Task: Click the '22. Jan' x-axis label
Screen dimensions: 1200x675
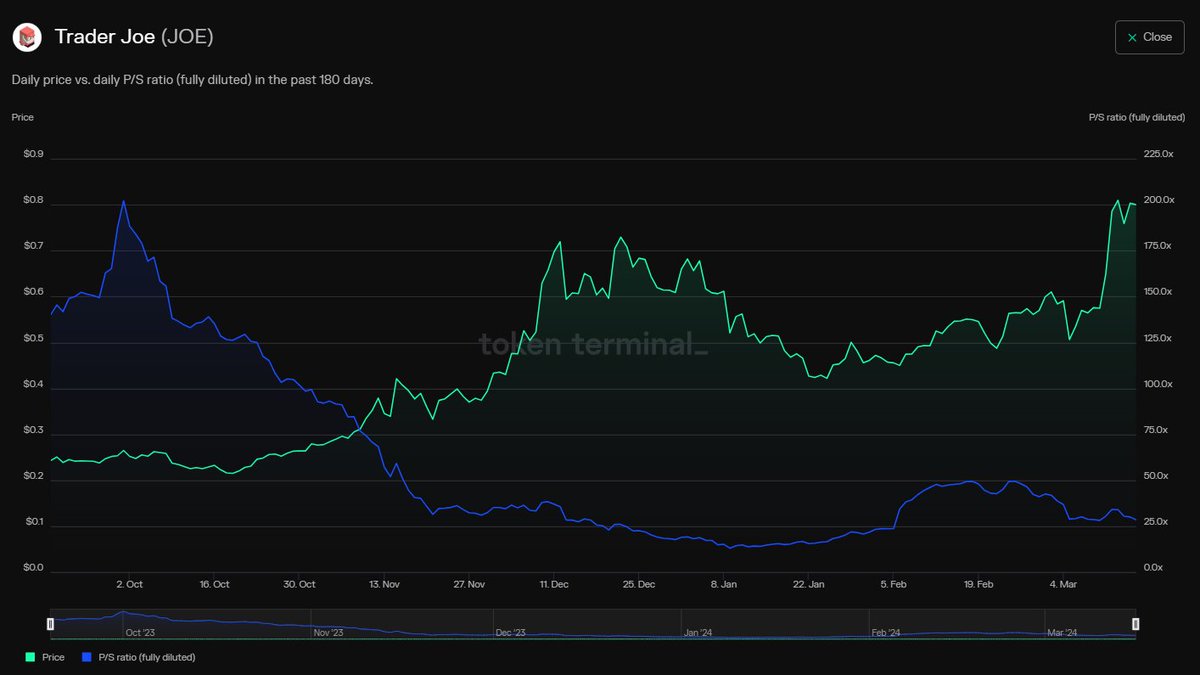Action: click(x=809, y=584)
